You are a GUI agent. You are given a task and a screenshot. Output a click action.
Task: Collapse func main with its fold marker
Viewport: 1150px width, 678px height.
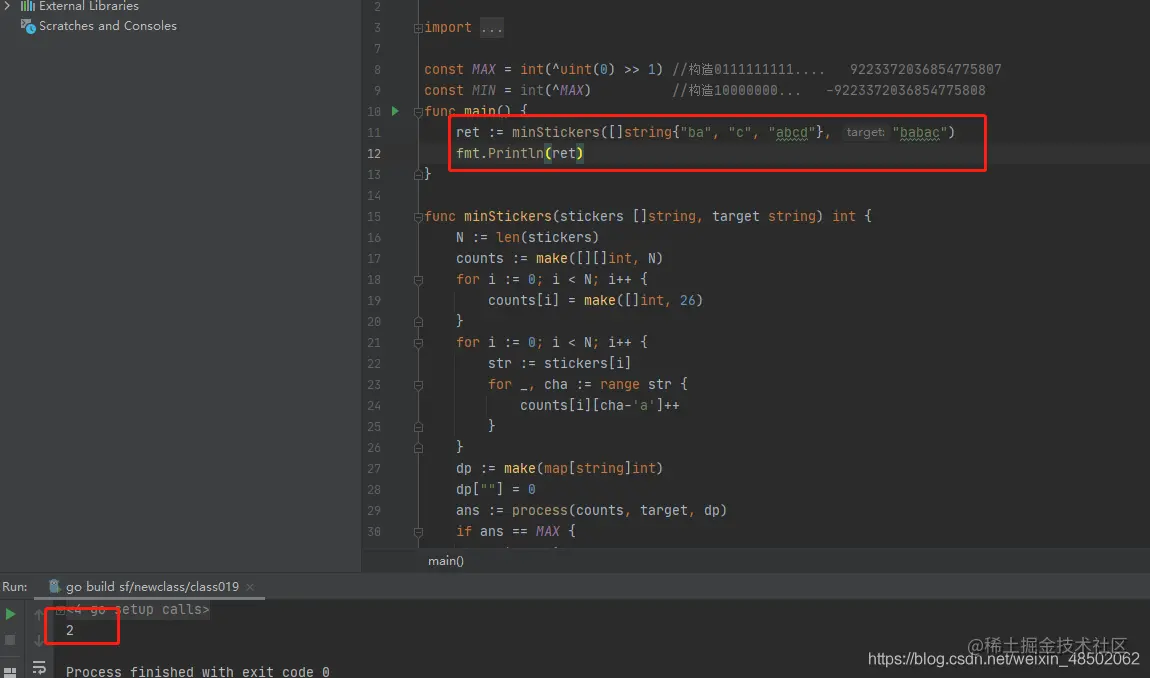(418, 112)
